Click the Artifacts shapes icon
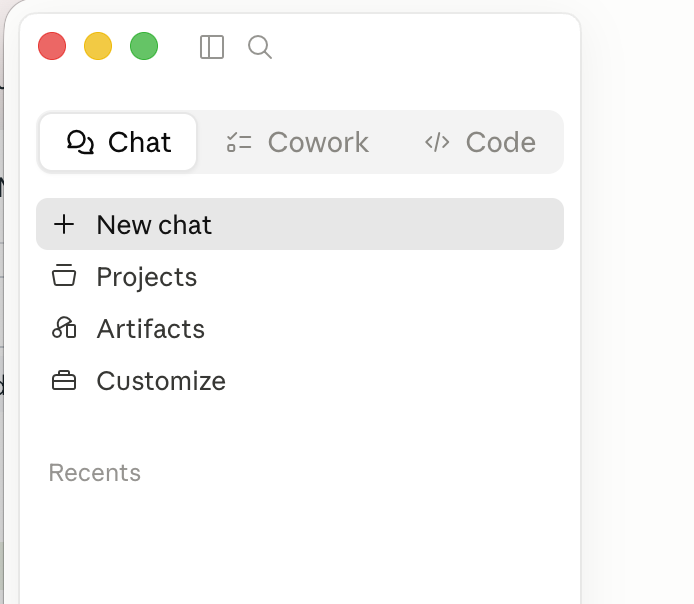The width and height of the screenshot is (694, 604). pos(64,328)
